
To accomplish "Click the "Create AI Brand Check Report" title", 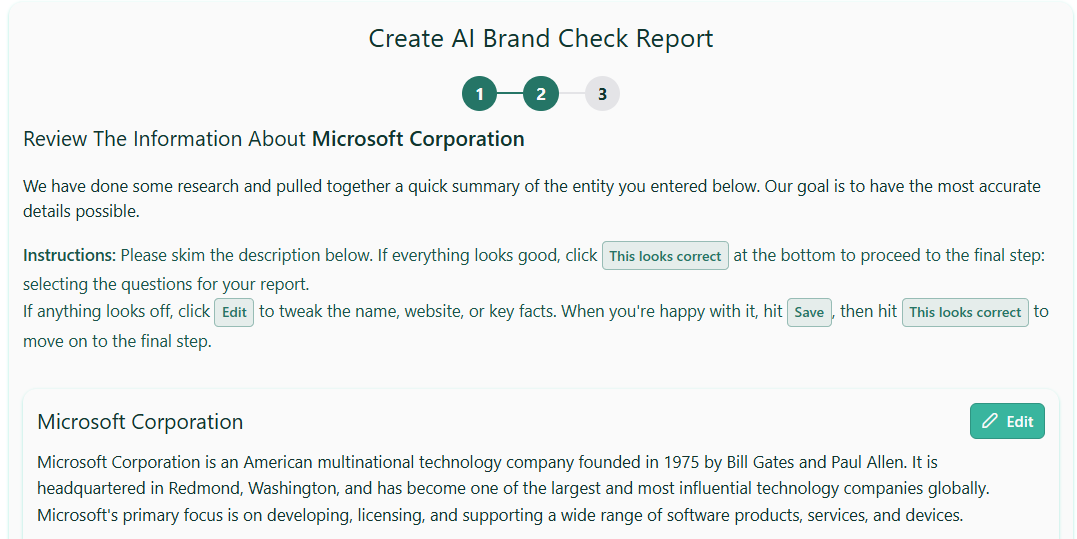I will click(x=541, y=39).
